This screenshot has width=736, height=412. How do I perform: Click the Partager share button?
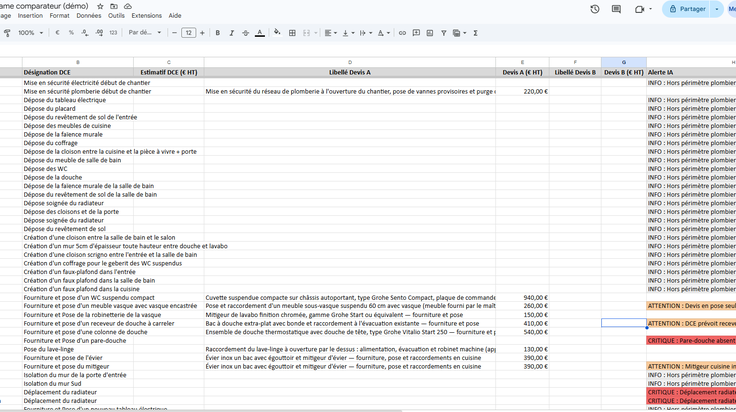click(687, 9)
